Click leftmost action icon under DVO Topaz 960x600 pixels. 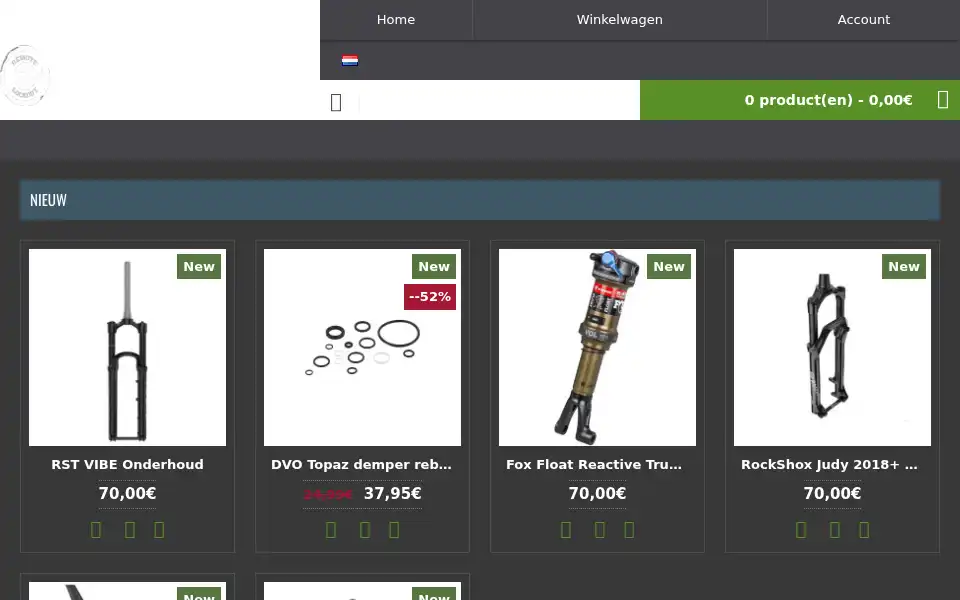pyautogui.click(x=331, y=530)
